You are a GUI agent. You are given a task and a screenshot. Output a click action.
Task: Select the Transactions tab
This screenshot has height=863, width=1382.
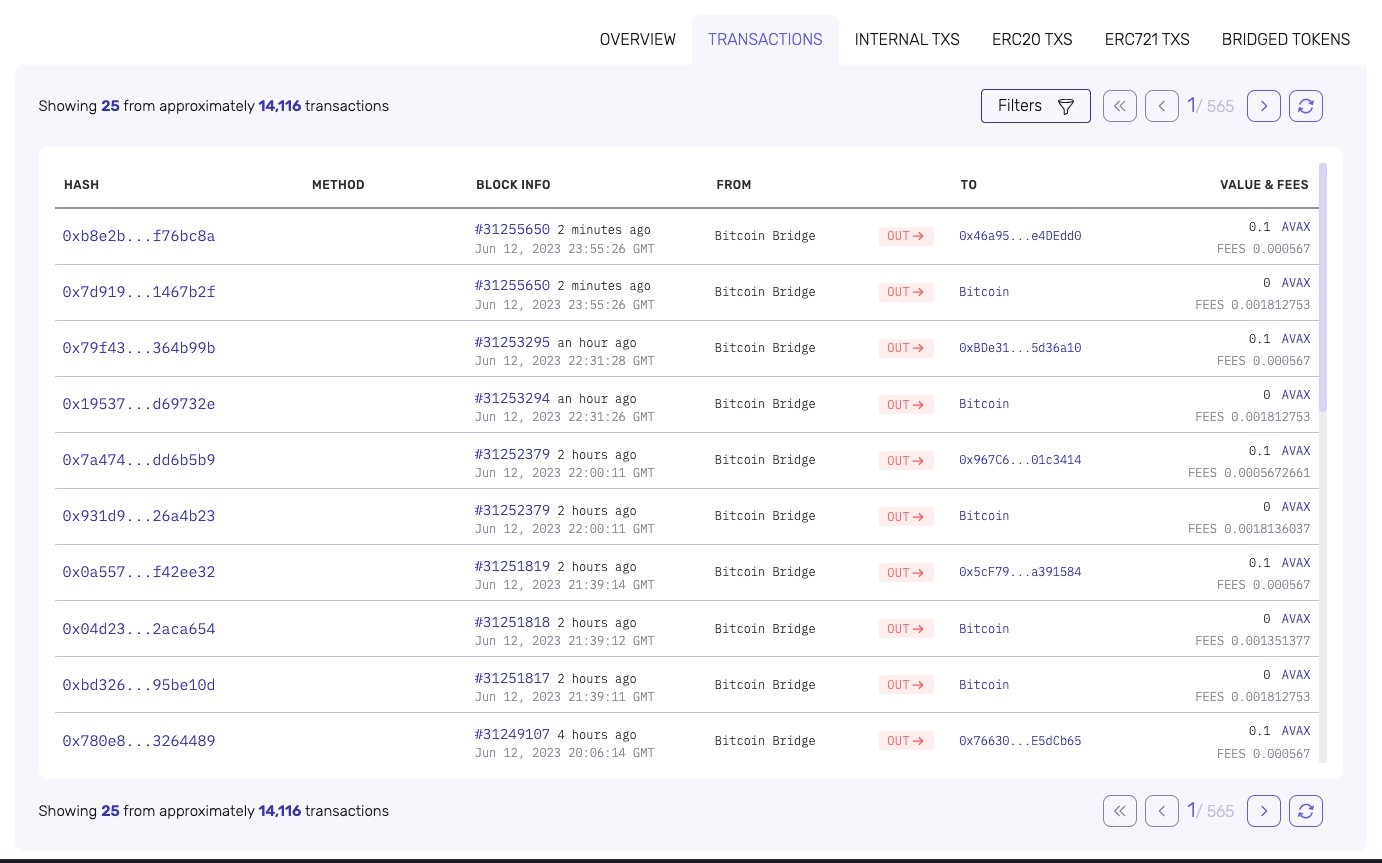click(x=765, y=40)
